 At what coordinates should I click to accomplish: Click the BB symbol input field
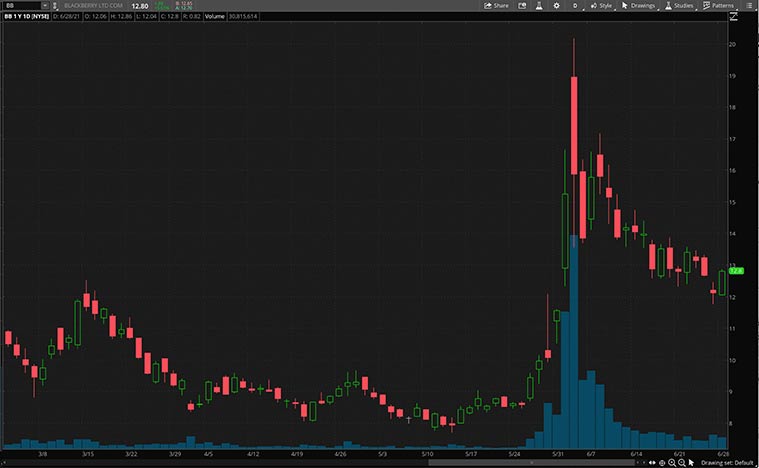coord(20,5)
